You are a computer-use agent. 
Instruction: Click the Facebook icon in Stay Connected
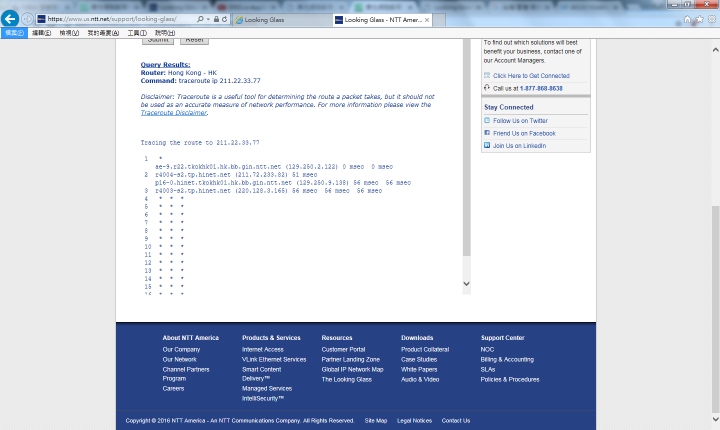(x=487, y=133)
